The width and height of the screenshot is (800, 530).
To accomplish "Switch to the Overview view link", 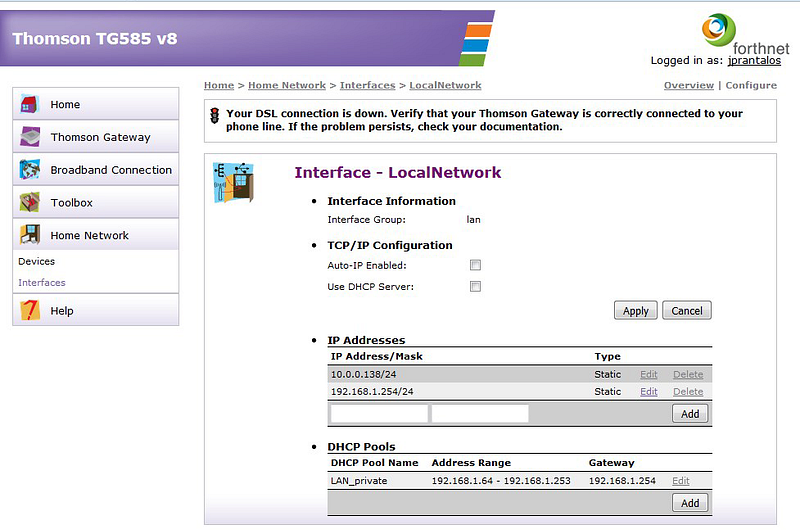I will [x=689, y=85].
